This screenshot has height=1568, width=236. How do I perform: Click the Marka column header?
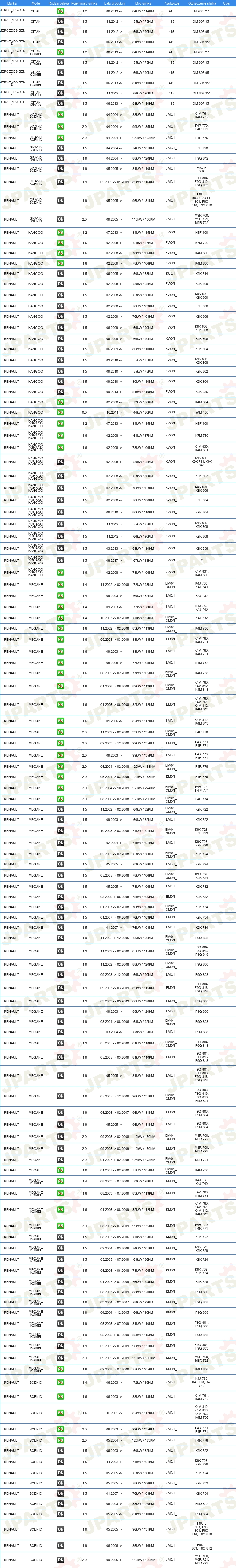tap(11, 3)
